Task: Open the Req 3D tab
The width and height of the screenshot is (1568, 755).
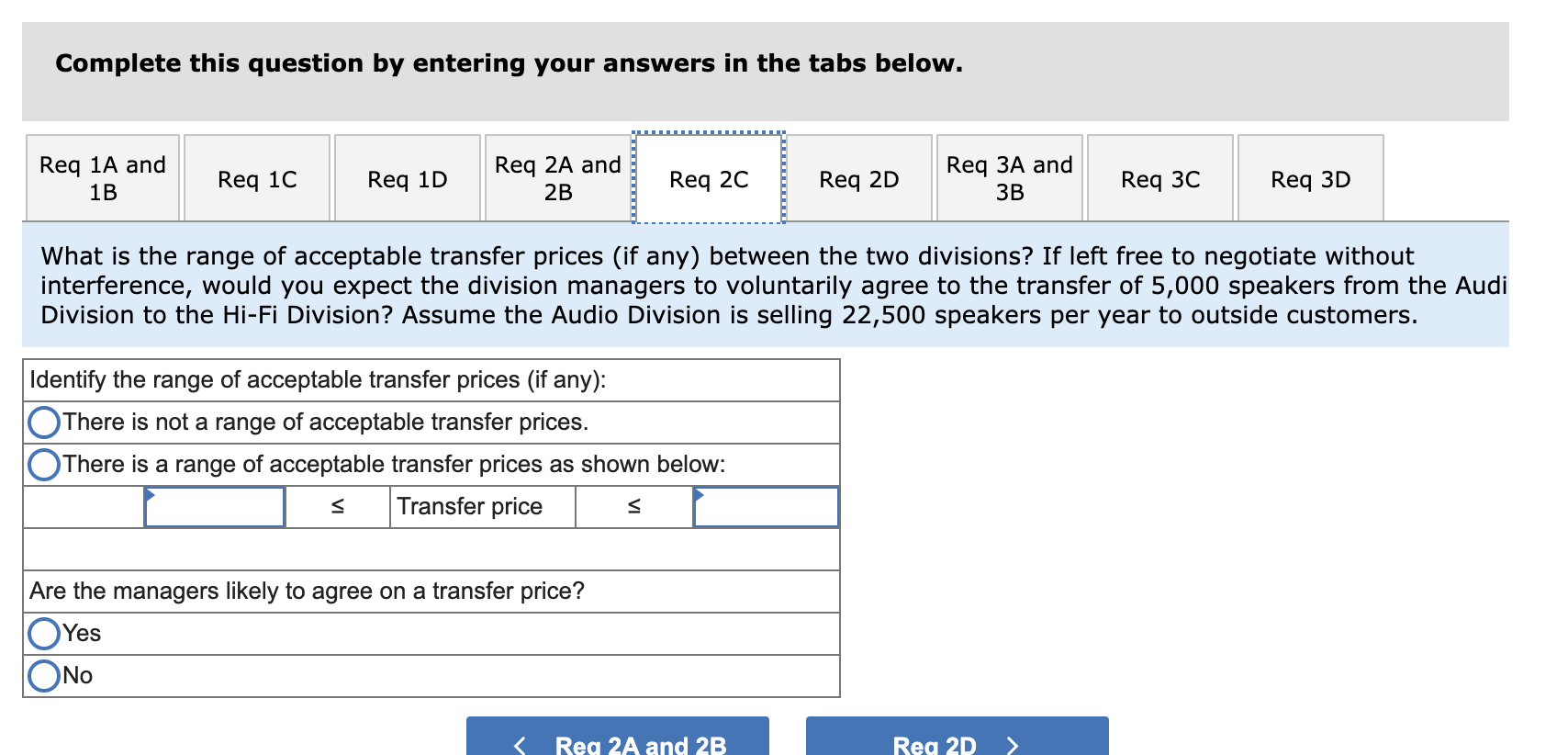Action: (1310, 177)
